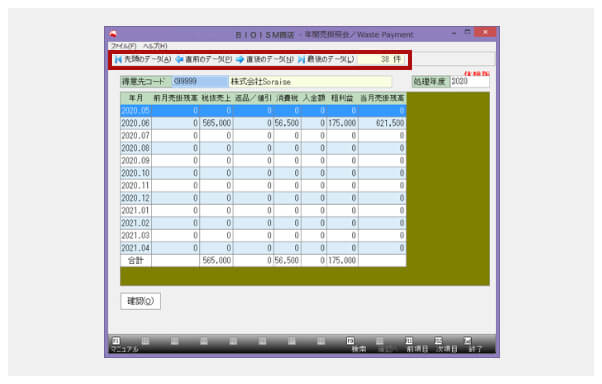Open the ファイル(F) menu
This screenshot has width=602, height=384.
coord(124,46)
